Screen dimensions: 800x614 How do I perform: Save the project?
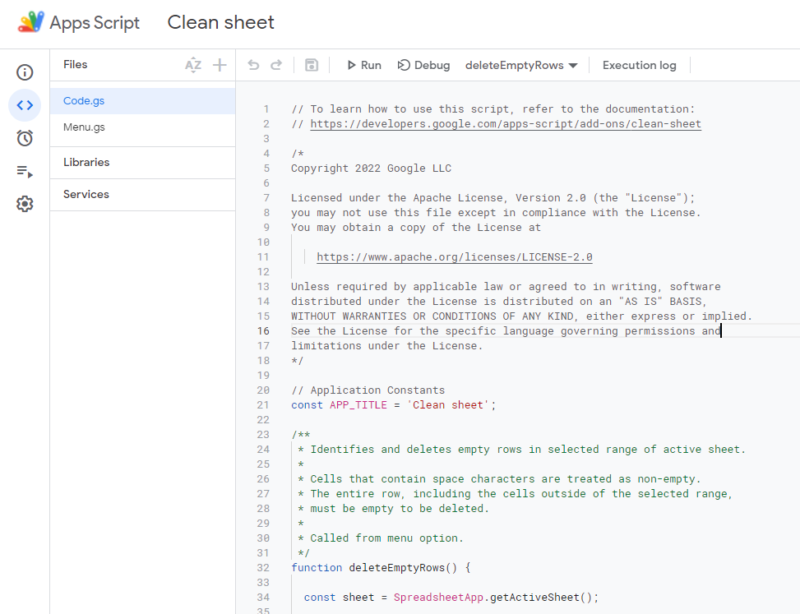[311, 64]
